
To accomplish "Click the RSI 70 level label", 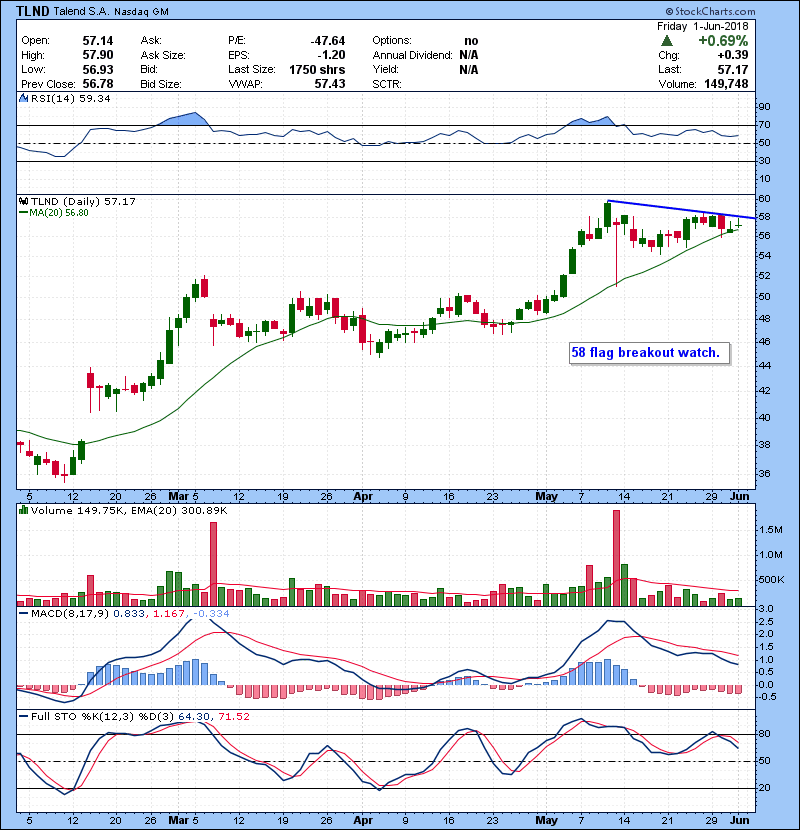I will tap(765, 125).
